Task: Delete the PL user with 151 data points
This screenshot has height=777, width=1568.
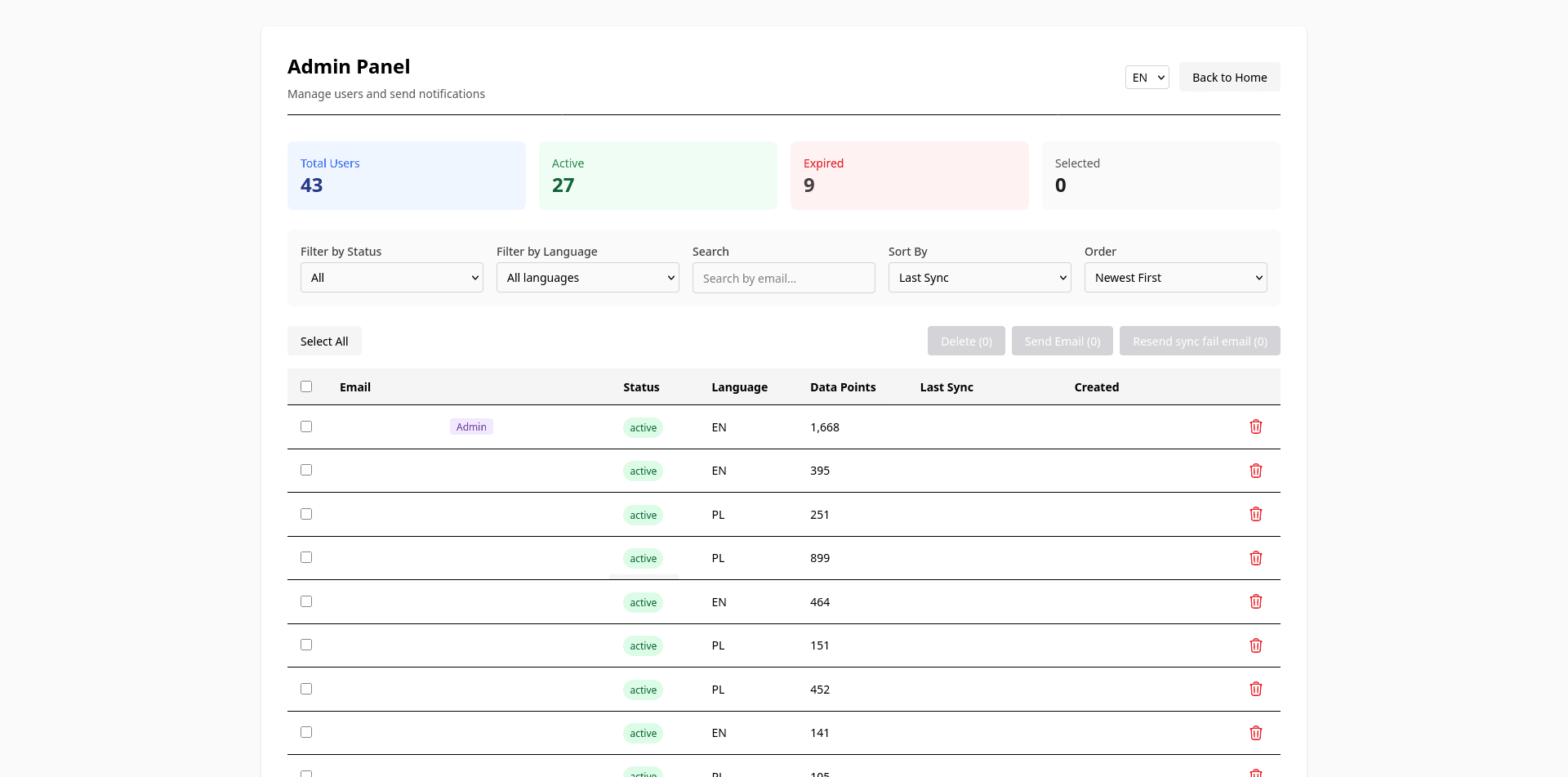Action: tap(1256, 645)
